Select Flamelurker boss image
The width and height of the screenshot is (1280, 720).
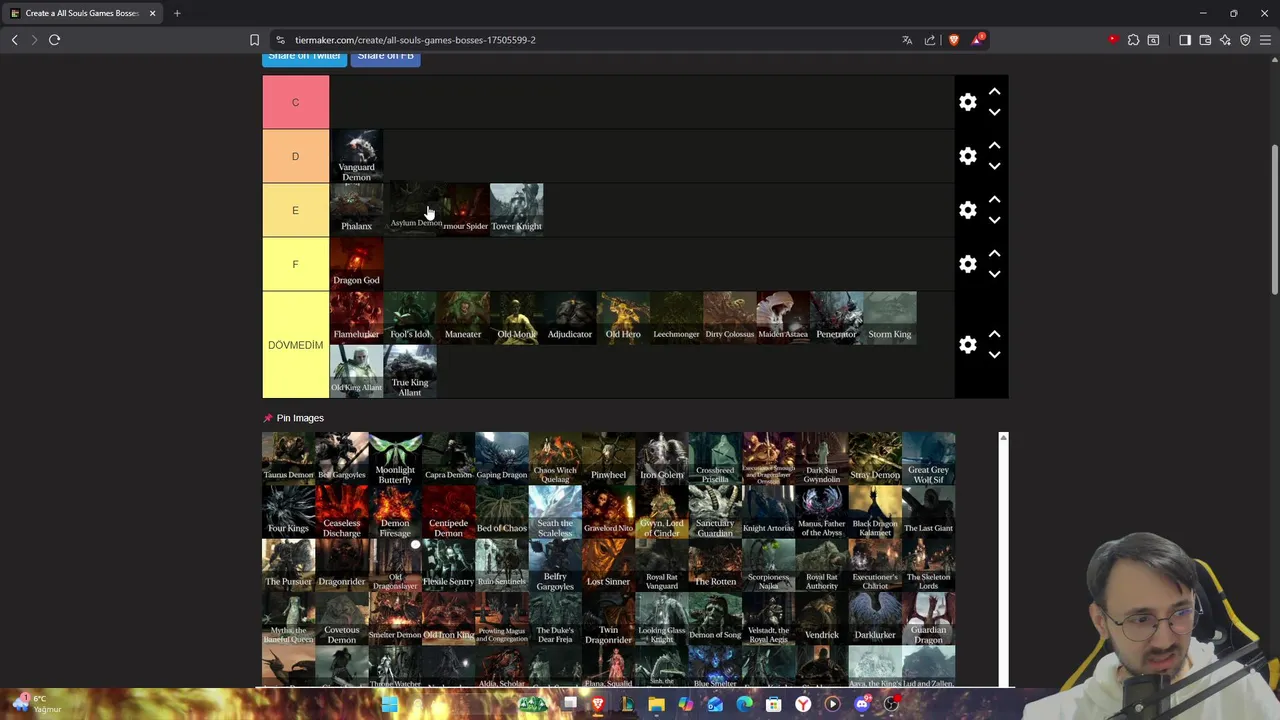(x=356, y=318)
